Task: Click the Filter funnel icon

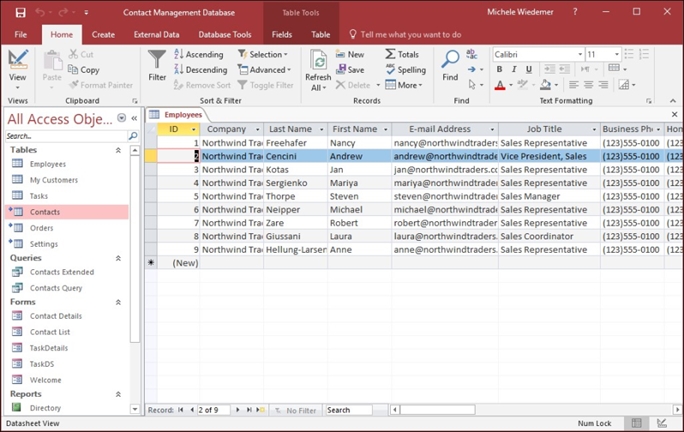Action: 157,60
